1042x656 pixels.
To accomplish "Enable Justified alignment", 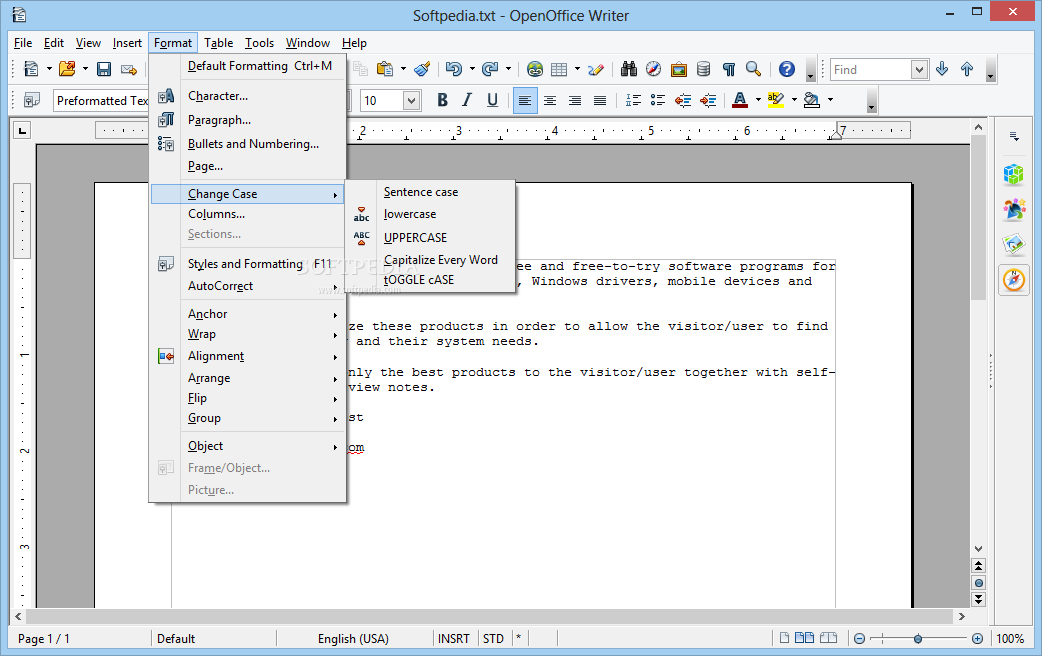I will click(600, 100).
